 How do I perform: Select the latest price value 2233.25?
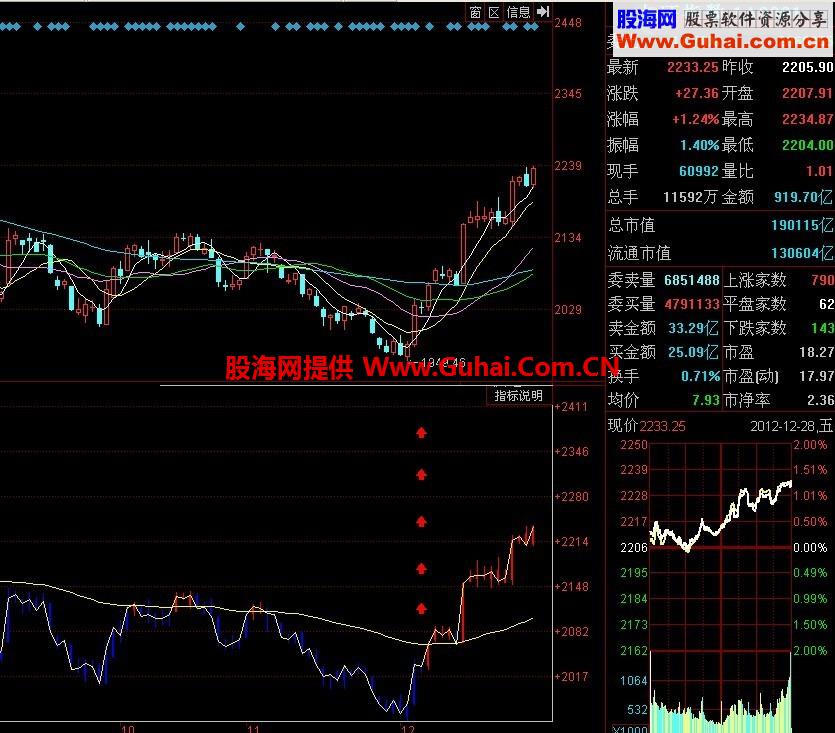pos(692,67)
